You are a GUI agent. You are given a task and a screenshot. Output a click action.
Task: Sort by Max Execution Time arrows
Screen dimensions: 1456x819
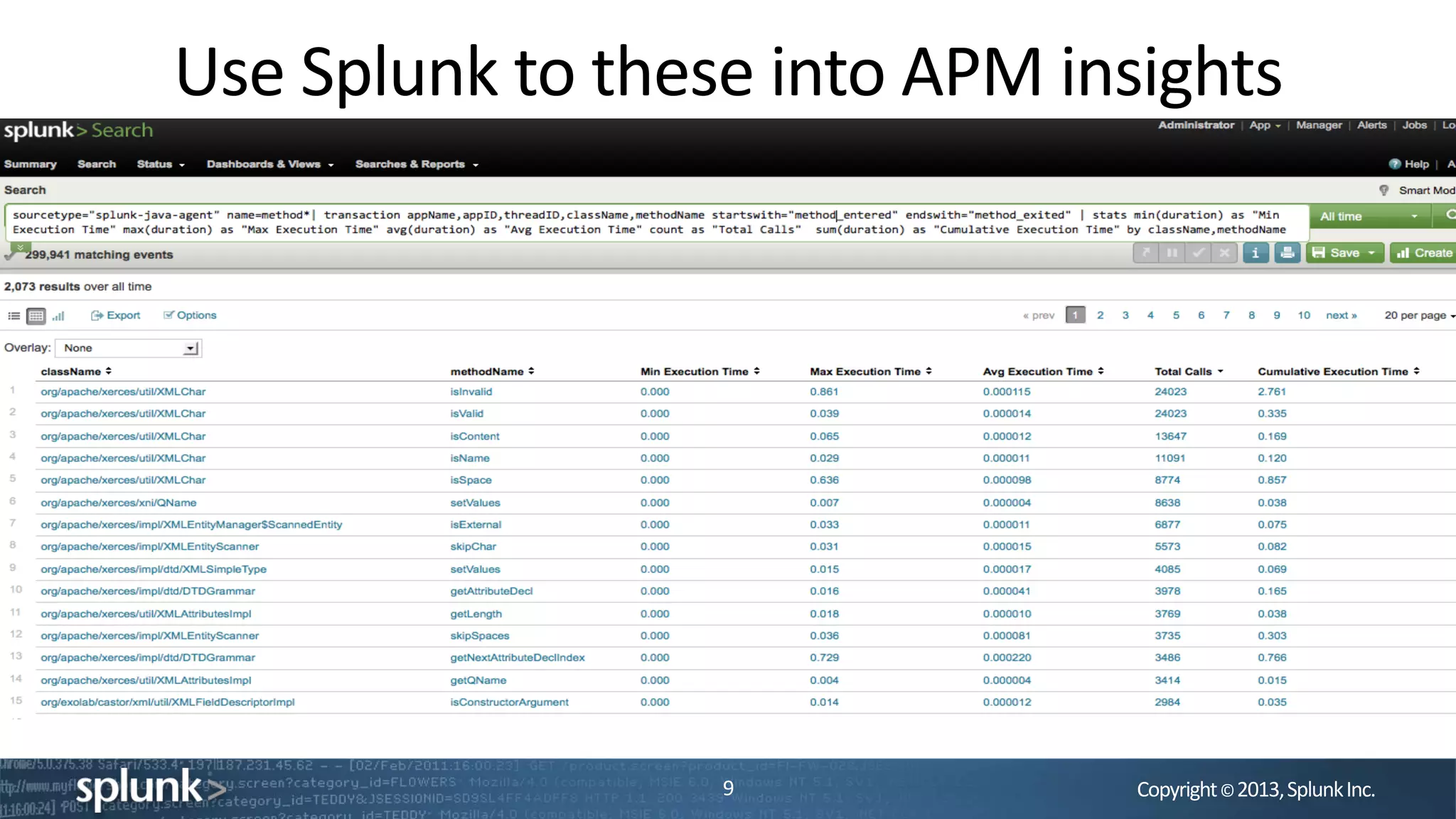point(928,371)
